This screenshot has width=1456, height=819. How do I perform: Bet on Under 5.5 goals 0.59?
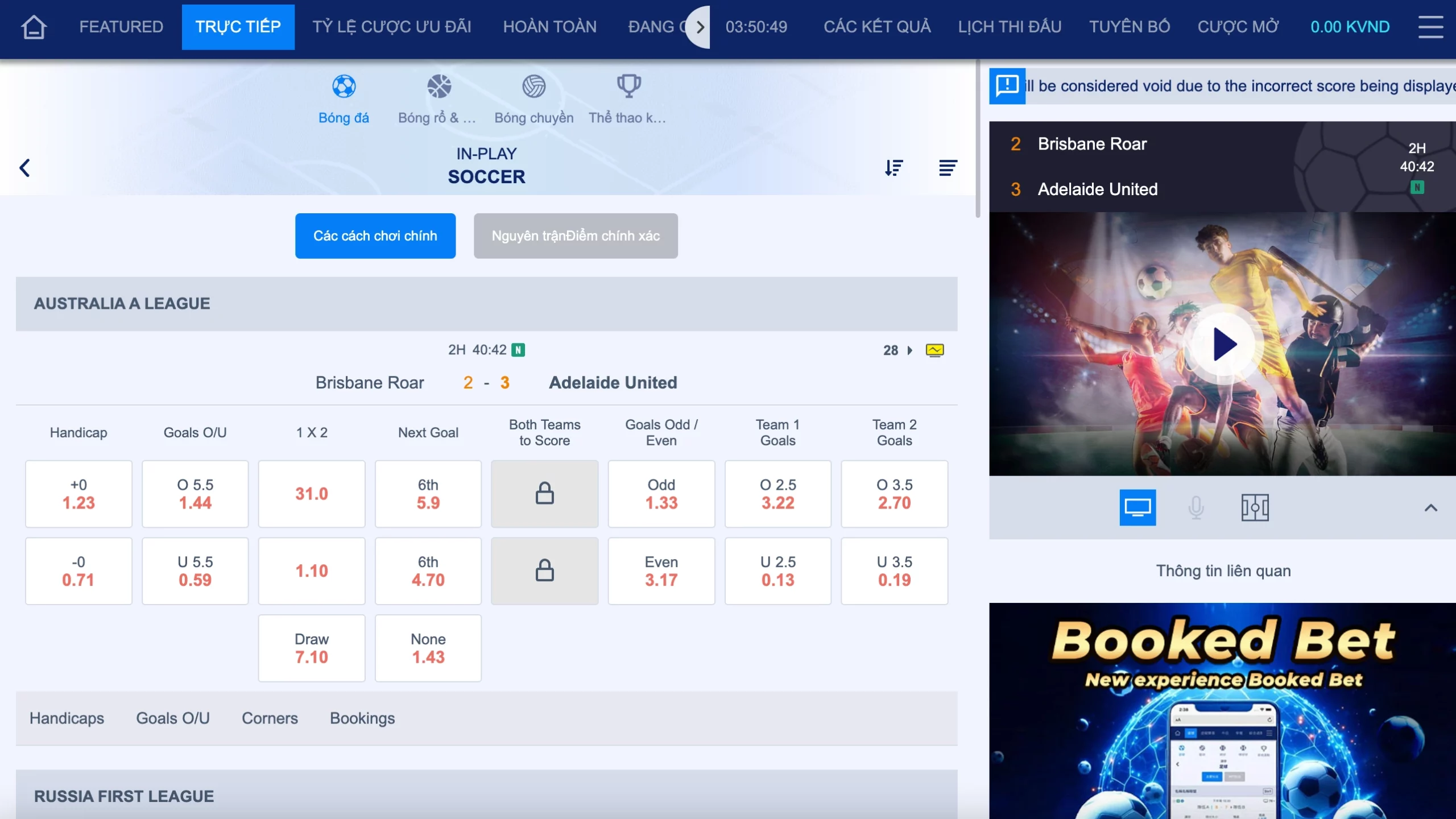pyautogui.click(x=195, y=570)
